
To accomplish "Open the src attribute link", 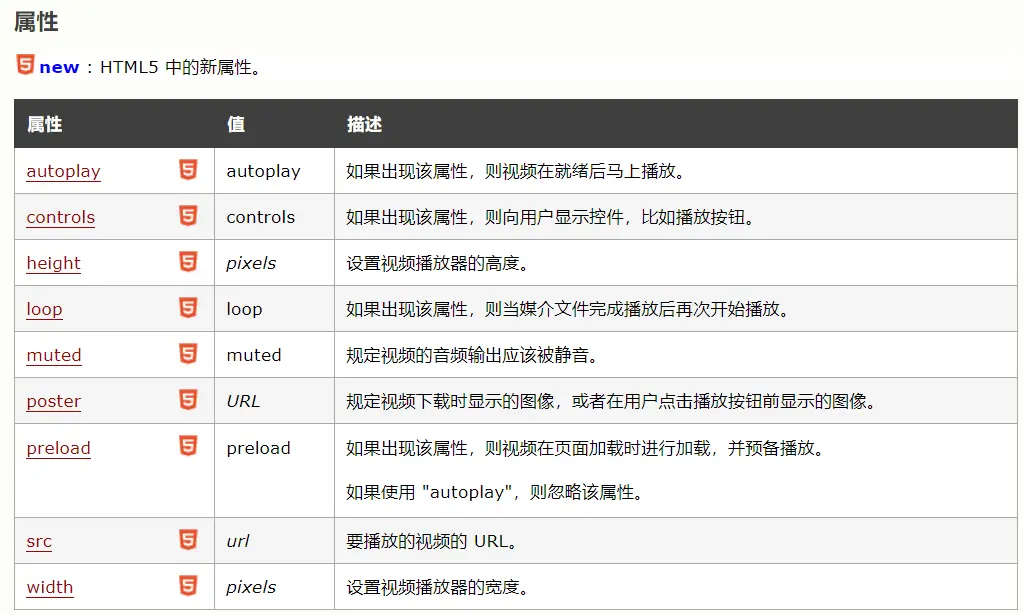I will pyautogui.click(x=39, y=542).
